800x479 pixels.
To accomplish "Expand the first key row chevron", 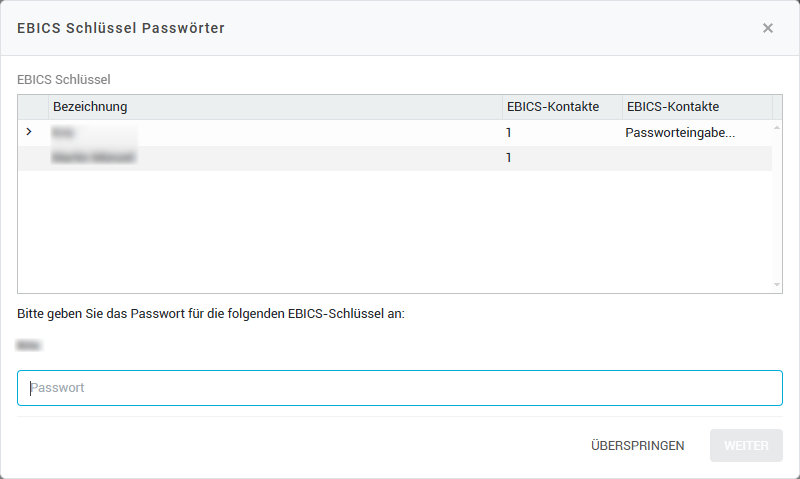I will [29, 132].
